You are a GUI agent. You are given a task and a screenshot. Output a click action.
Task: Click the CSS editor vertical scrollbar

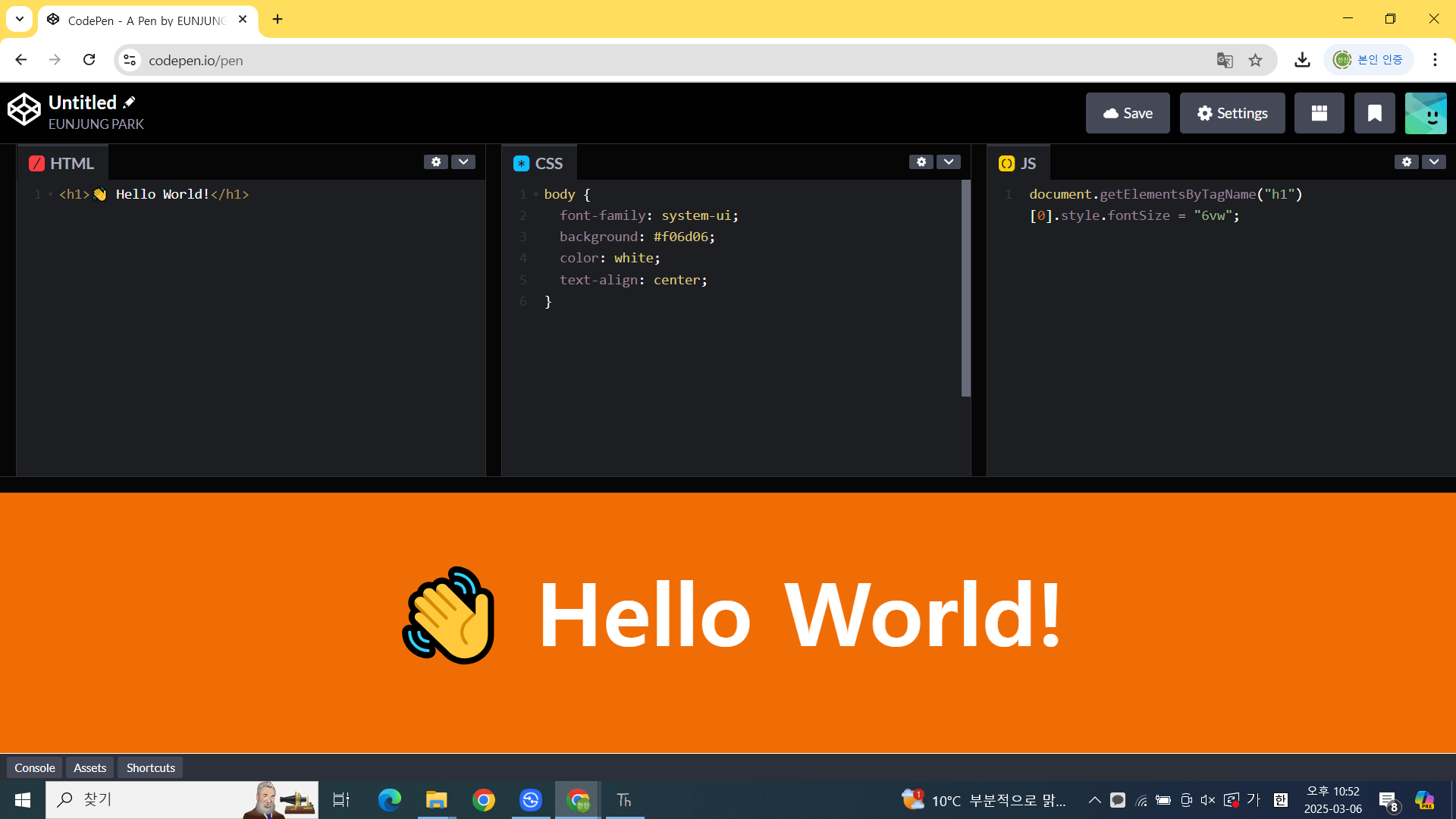coord(966,288)
